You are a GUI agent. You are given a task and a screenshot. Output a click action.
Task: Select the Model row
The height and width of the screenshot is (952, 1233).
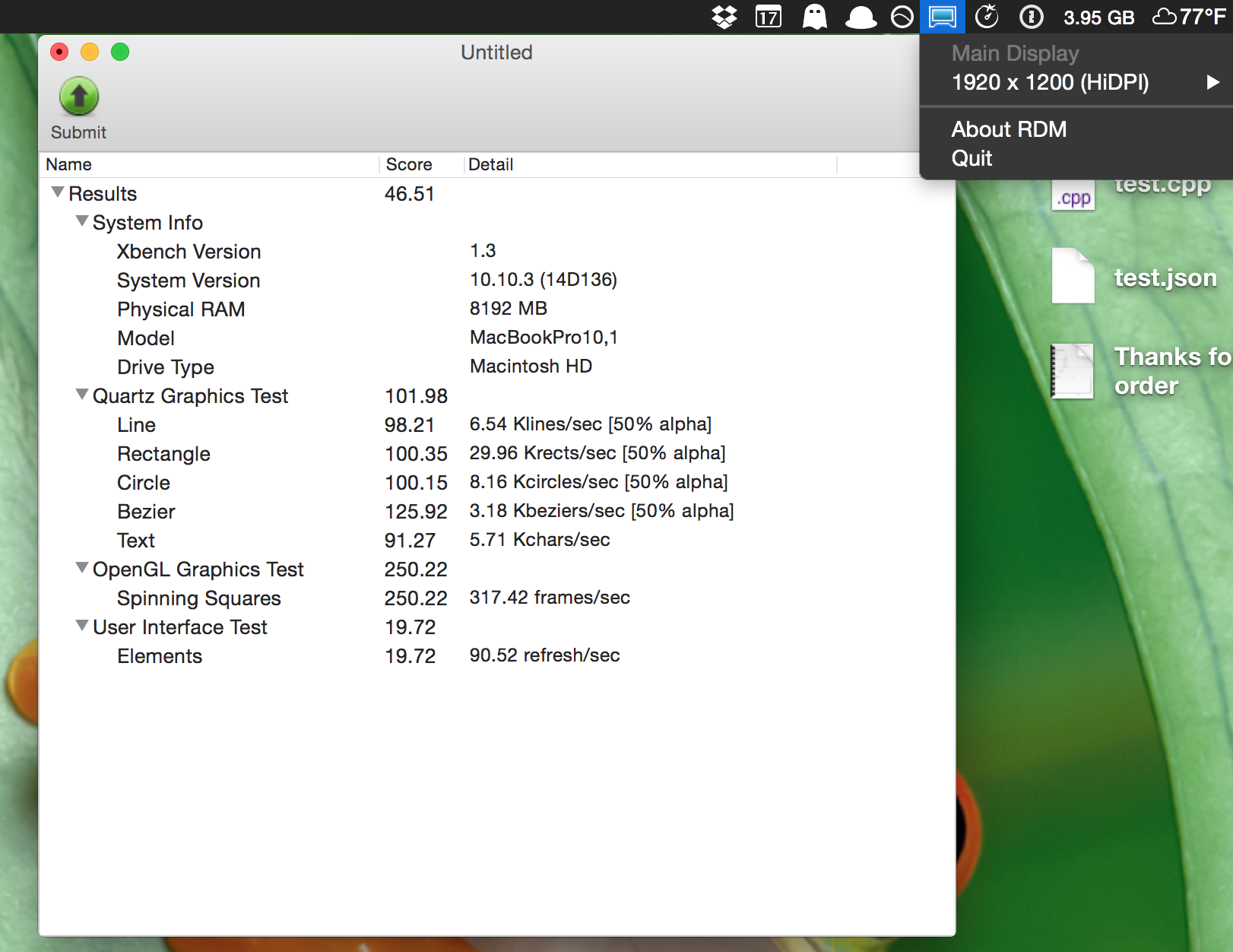[x=497, y=338]
